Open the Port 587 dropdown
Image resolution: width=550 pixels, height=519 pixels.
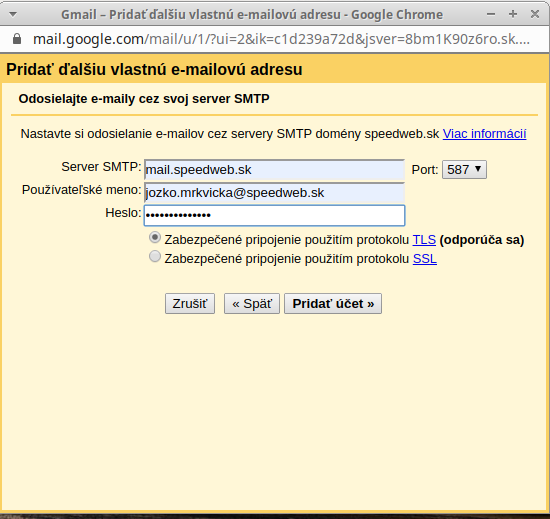coord(464,170)
